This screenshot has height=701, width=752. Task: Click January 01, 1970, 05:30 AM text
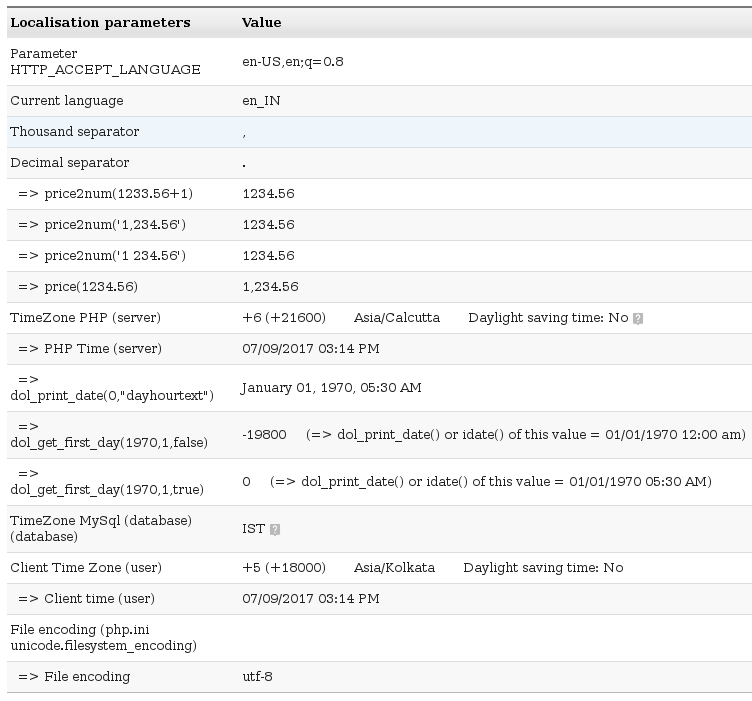pos(331,387)
